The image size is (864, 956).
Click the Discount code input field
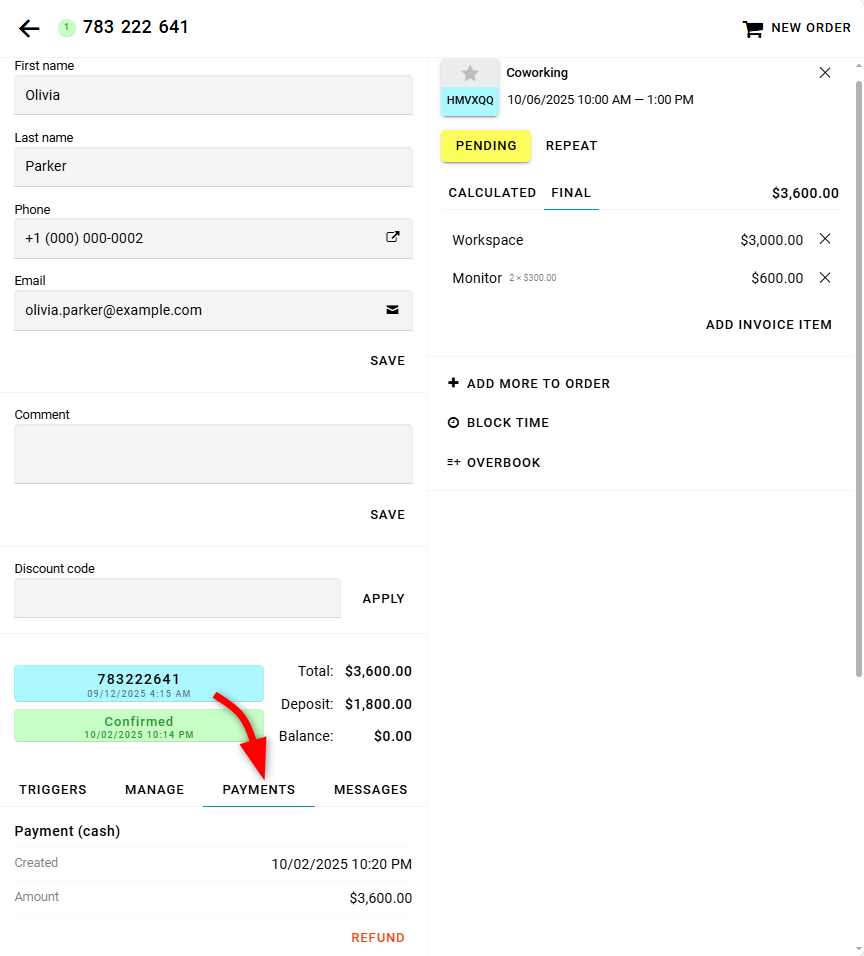click(x=177, y=598)
